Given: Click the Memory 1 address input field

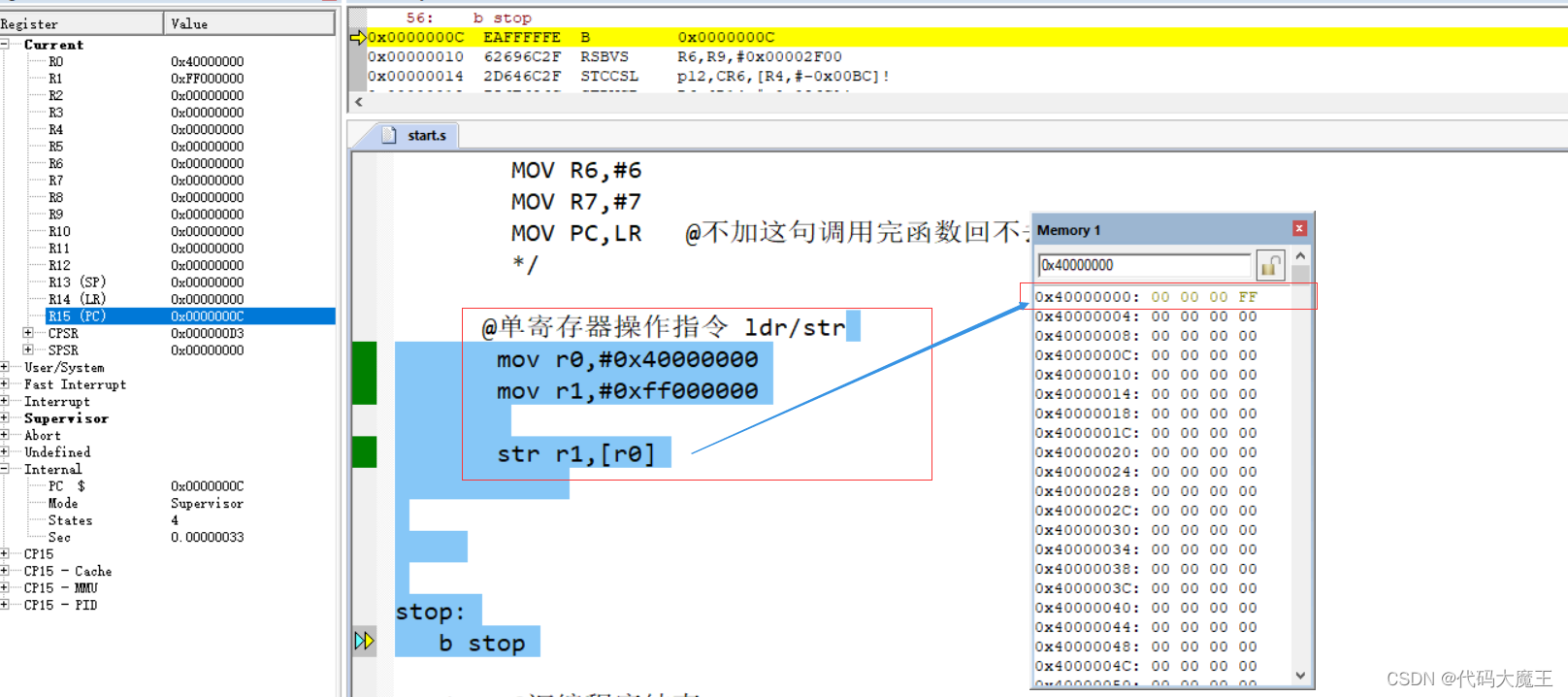Looking at the screenshot, I should 1145,265.
